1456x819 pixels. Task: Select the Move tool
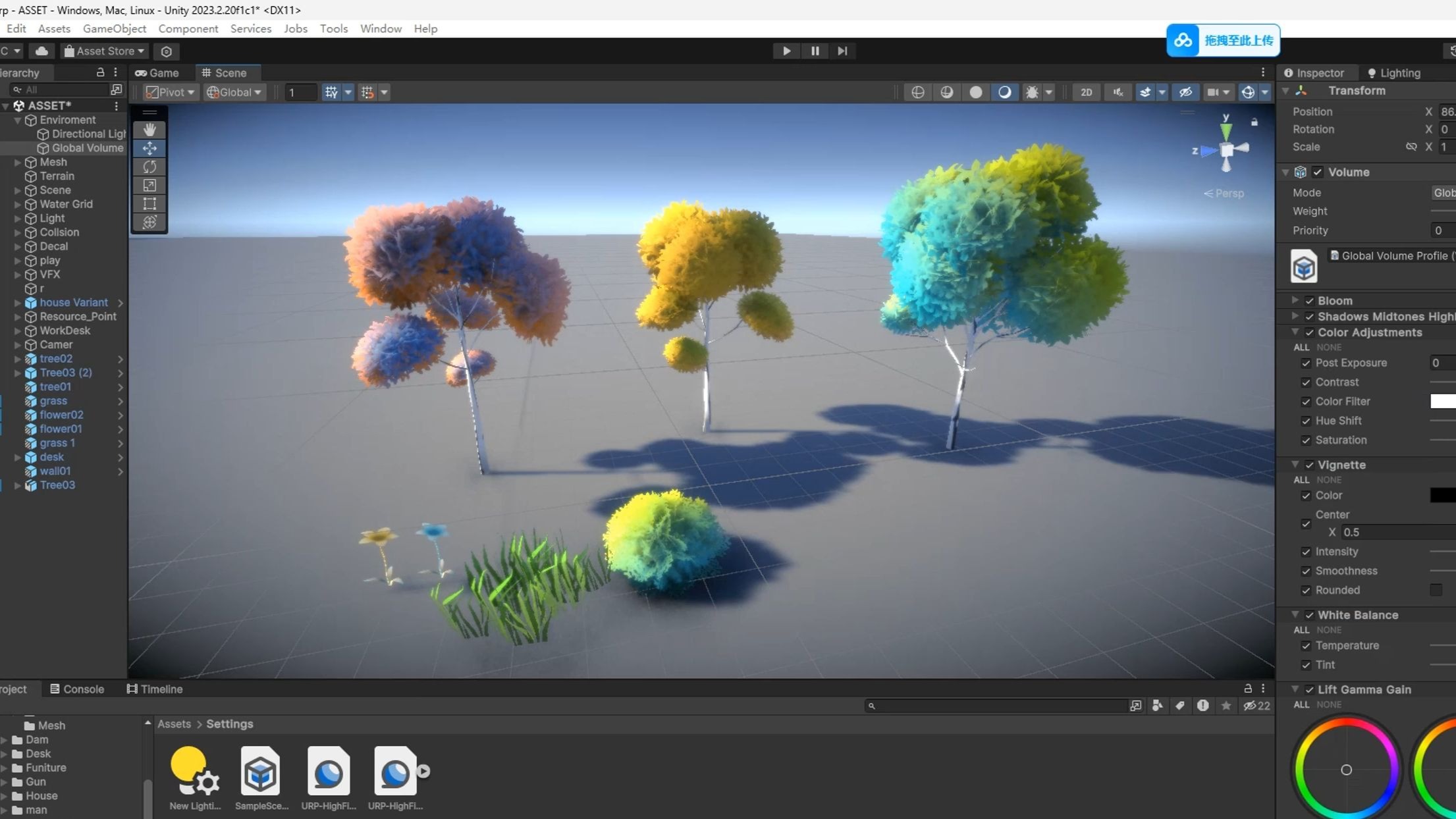(149, 148)
